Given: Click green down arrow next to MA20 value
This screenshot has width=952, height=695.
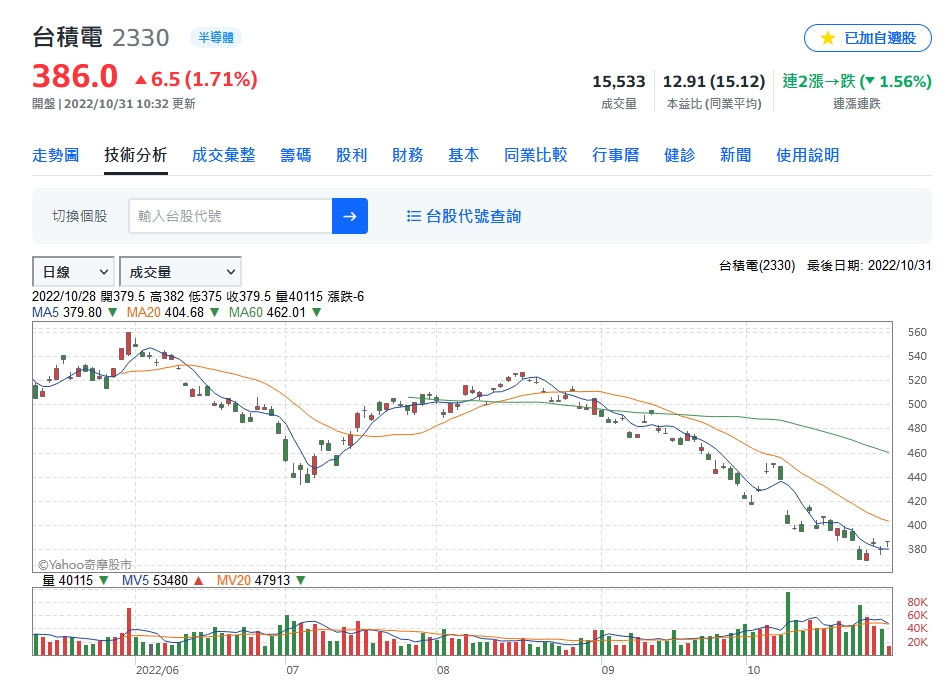Looking at the screenshot, I should click(x=214, y=313).
